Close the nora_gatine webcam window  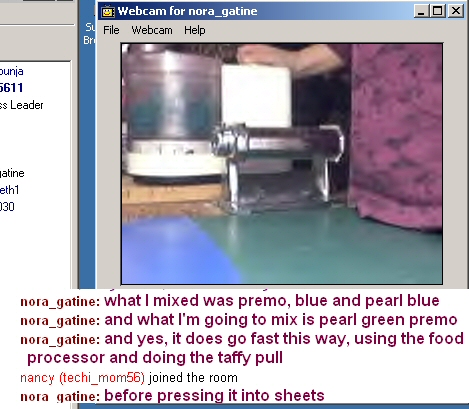(456, 11)
